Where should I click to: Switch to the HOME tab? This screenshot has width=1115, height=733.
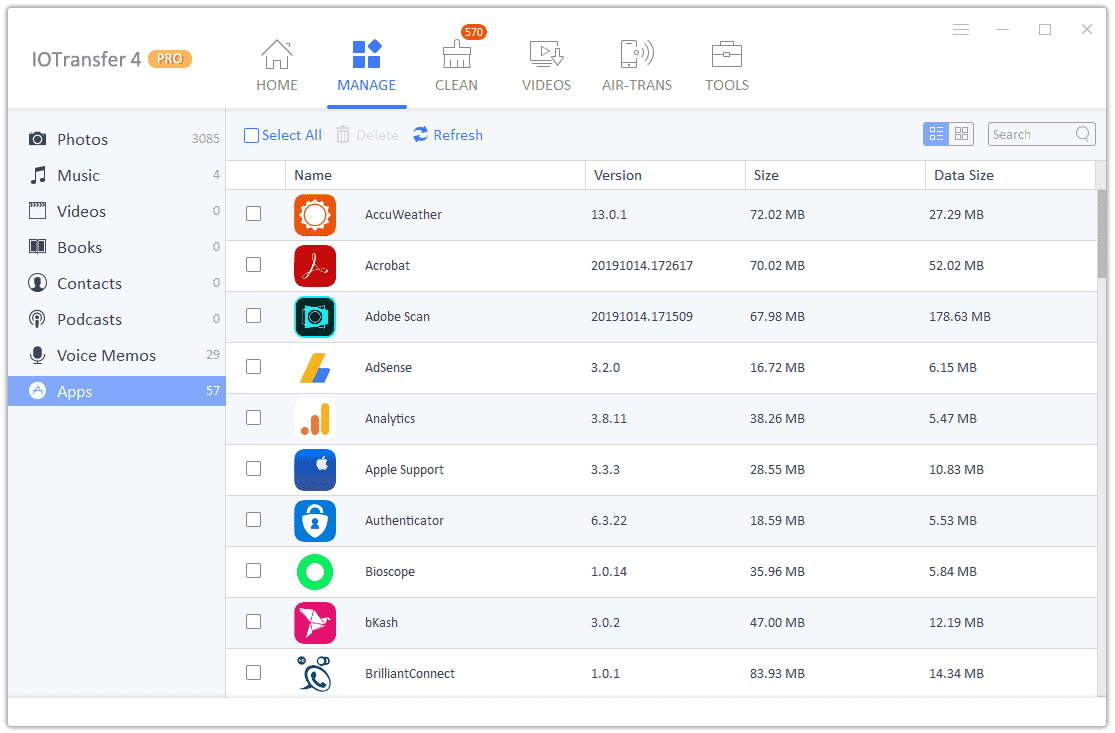(276, 64)
